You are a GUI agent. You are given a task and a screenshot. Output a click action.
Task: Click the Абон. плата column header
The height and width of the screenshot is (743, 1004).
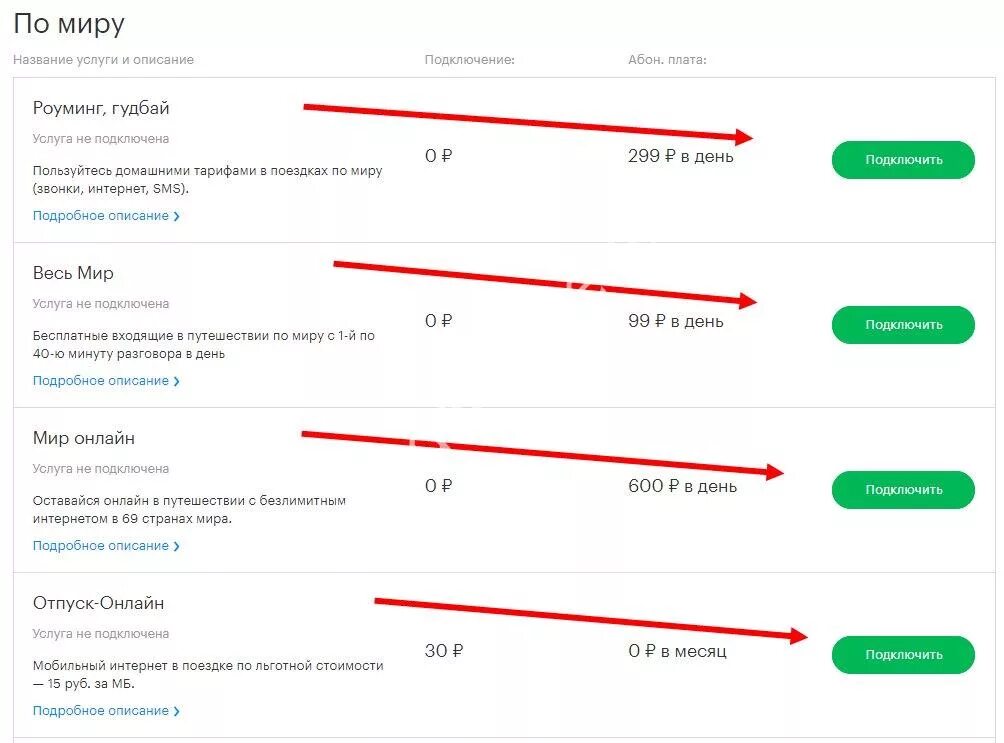[667, 60]
